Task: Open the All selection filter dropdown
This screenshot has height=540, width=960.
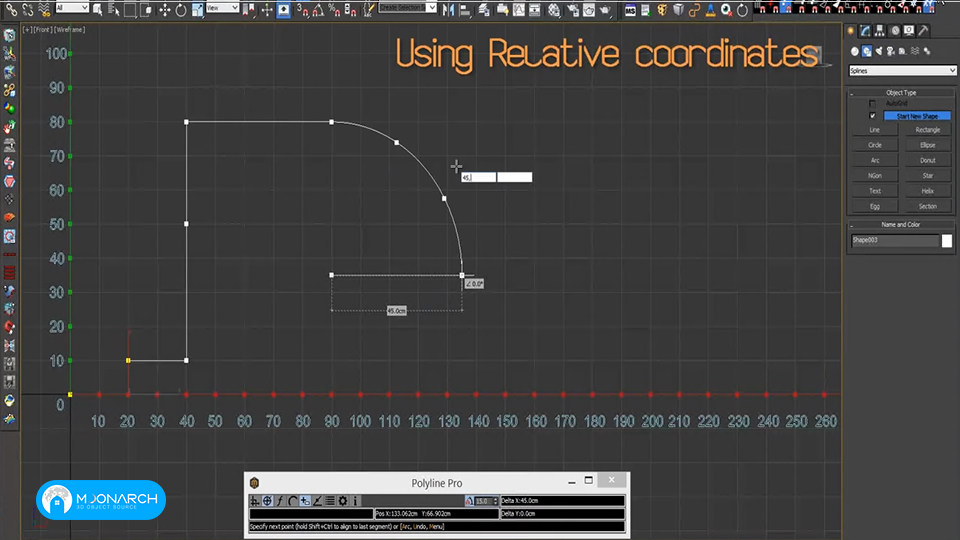Action: [72, 8]
